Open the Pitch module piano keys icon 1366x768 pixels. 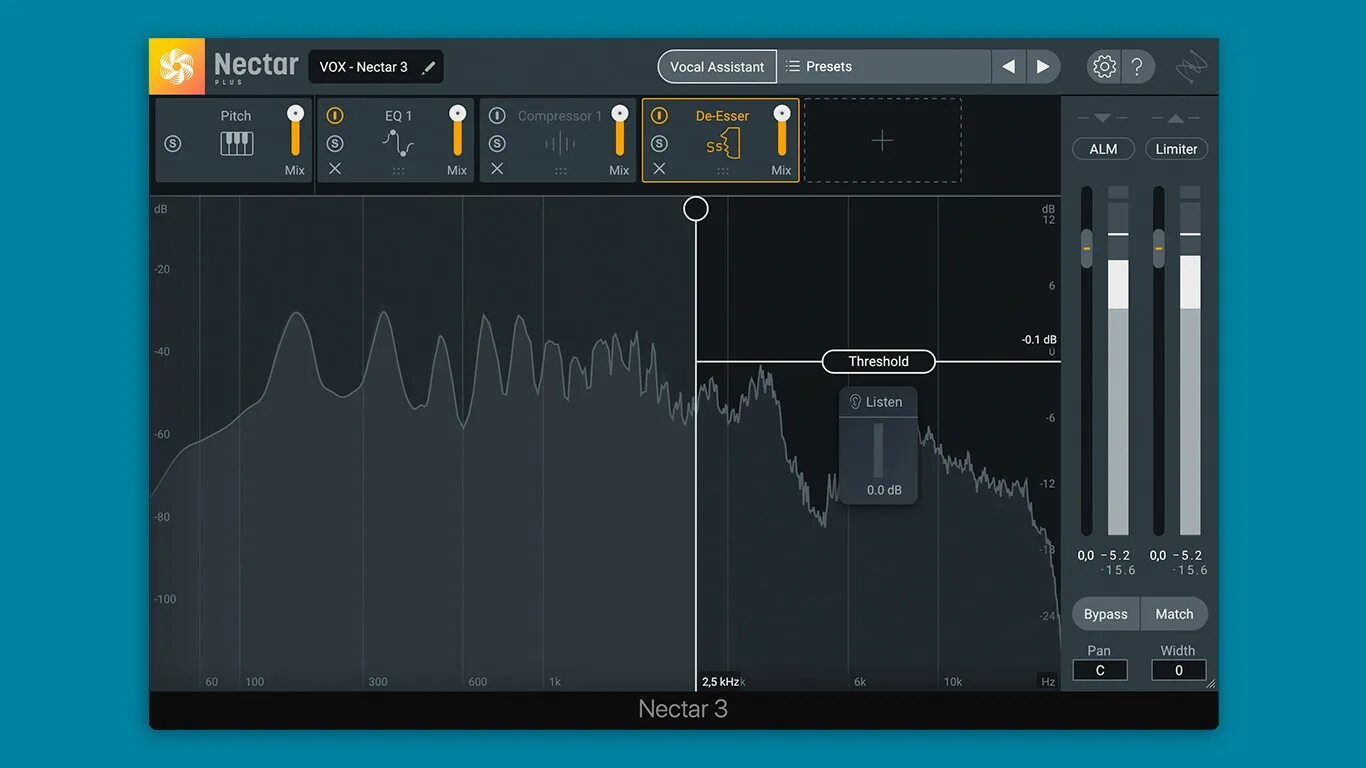237,144
